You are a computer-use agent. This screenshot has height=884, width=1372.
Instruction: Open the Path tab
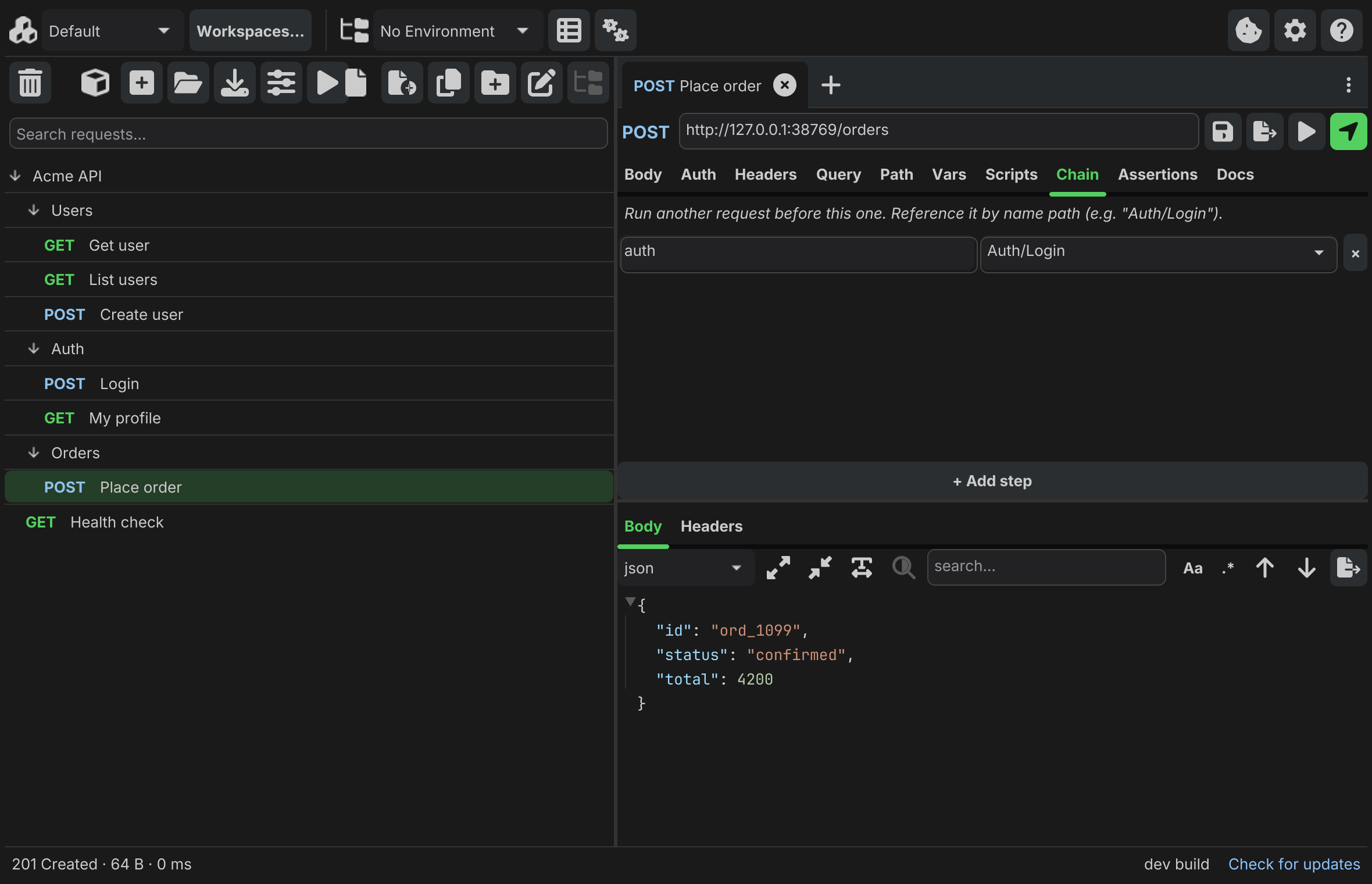pyautogui.click(x=896, y=174)
